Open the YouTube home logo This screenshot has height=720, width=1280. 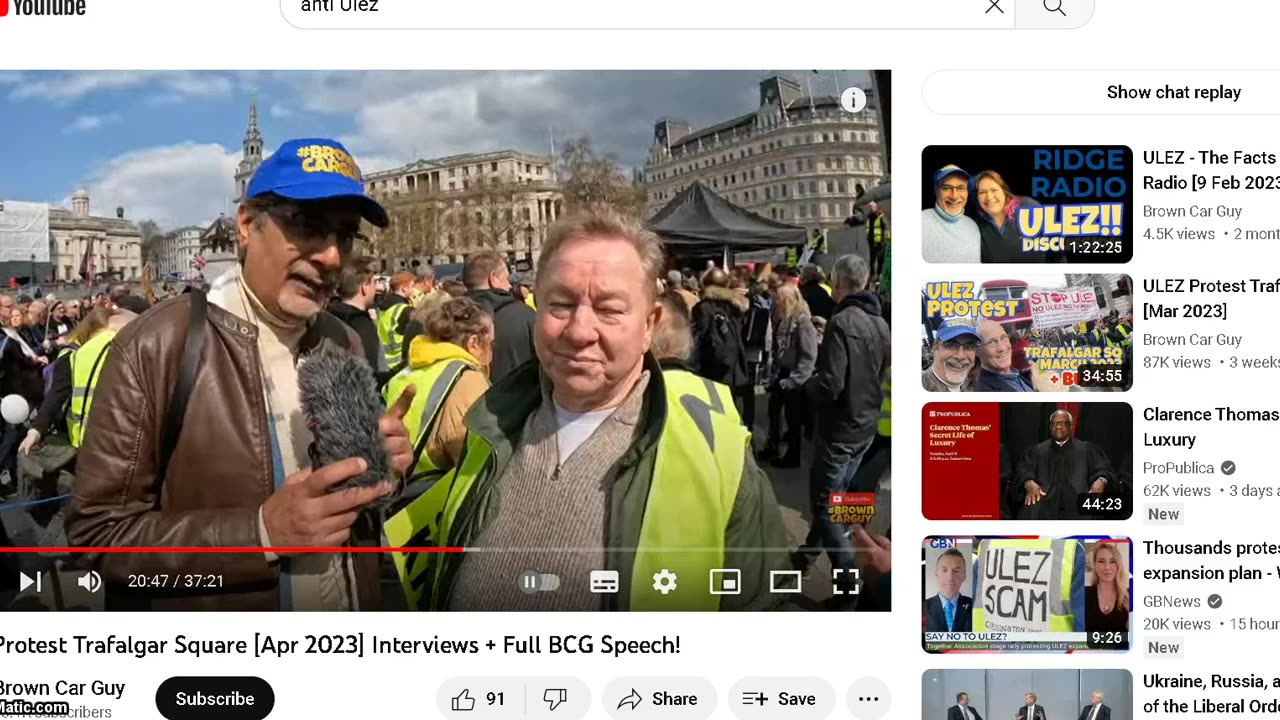pos(43,7)
